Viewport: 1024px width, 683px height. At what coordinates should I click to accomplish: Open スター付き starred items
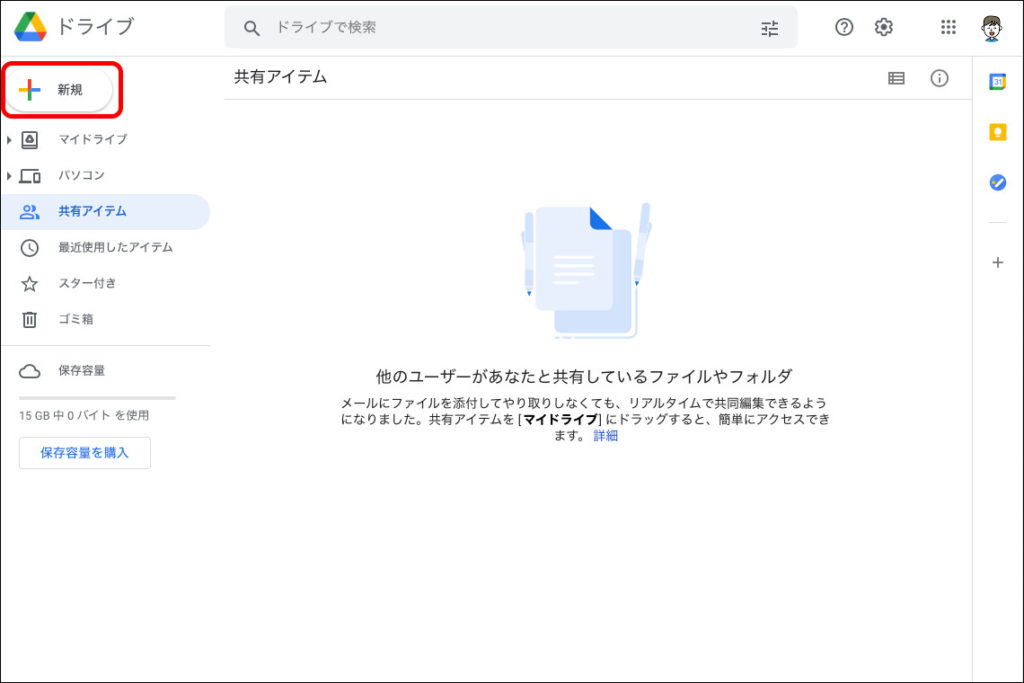tap(87, 283)
